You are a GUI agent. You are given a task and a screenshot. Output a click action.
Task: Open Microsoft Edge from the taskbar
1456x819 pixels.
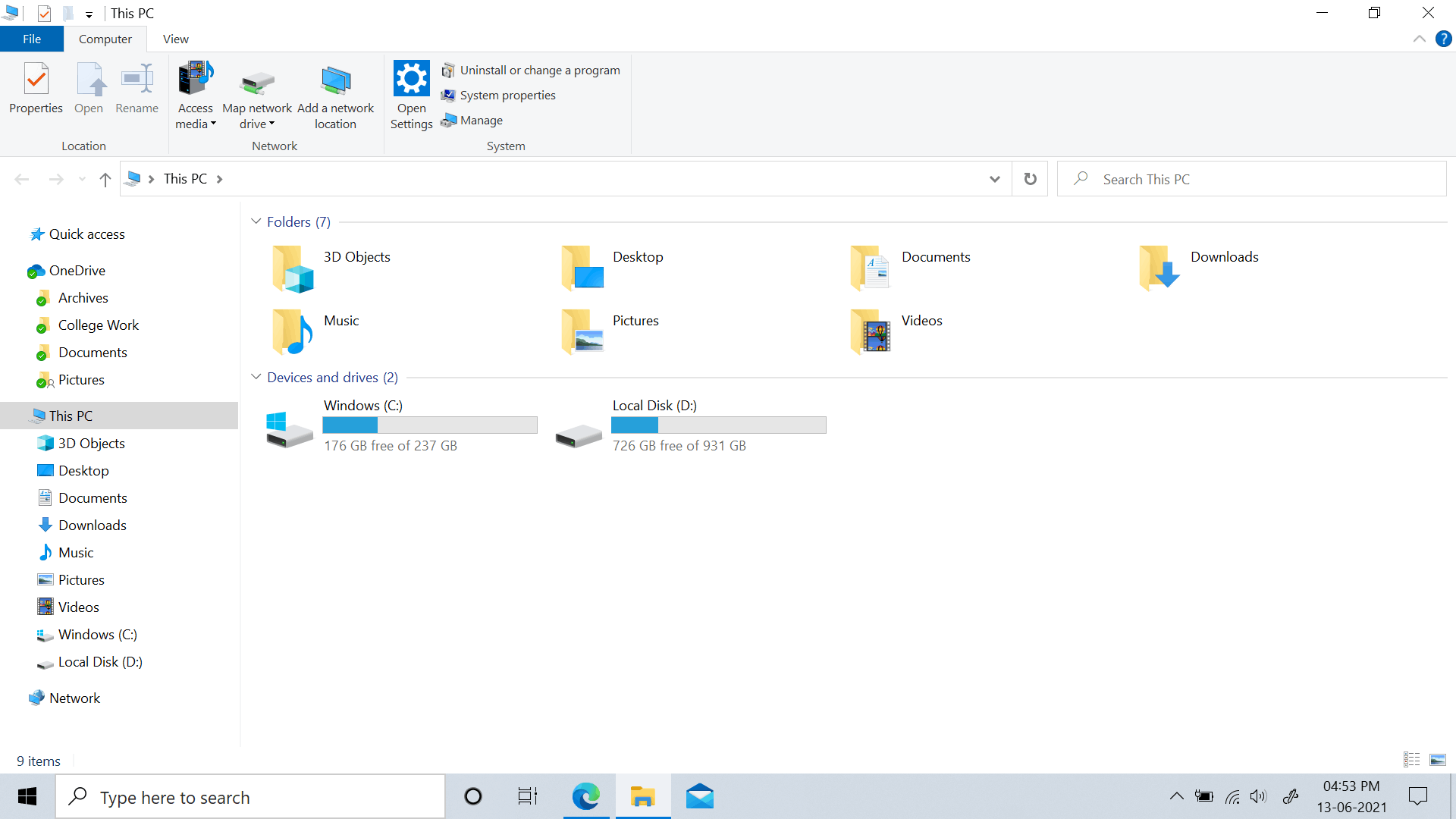pyautogui.click(x=585, y=796)
